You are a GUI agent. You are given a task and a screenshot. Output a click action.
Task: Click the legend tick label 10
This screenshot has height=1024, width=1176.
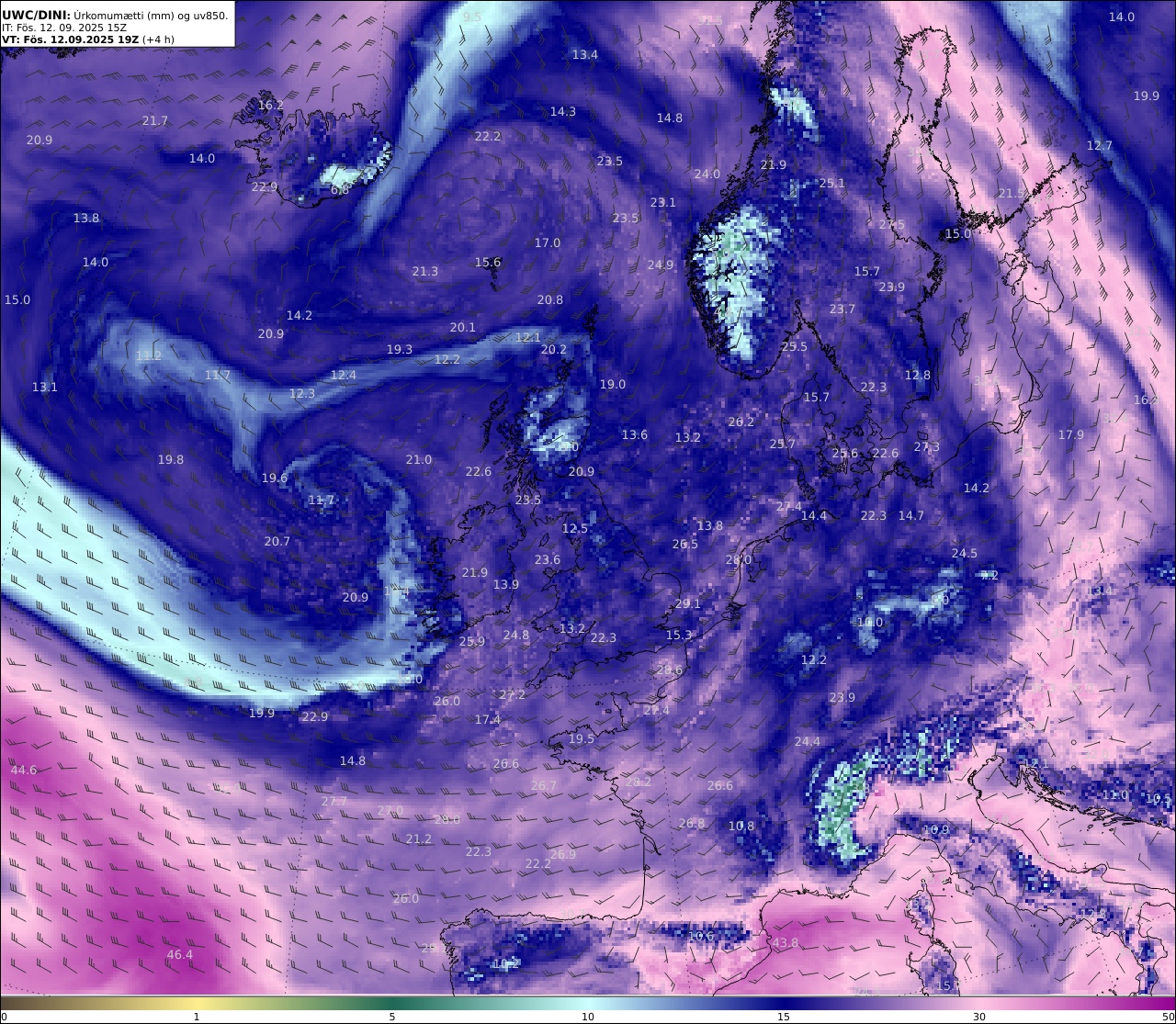tap(588, 1017)
